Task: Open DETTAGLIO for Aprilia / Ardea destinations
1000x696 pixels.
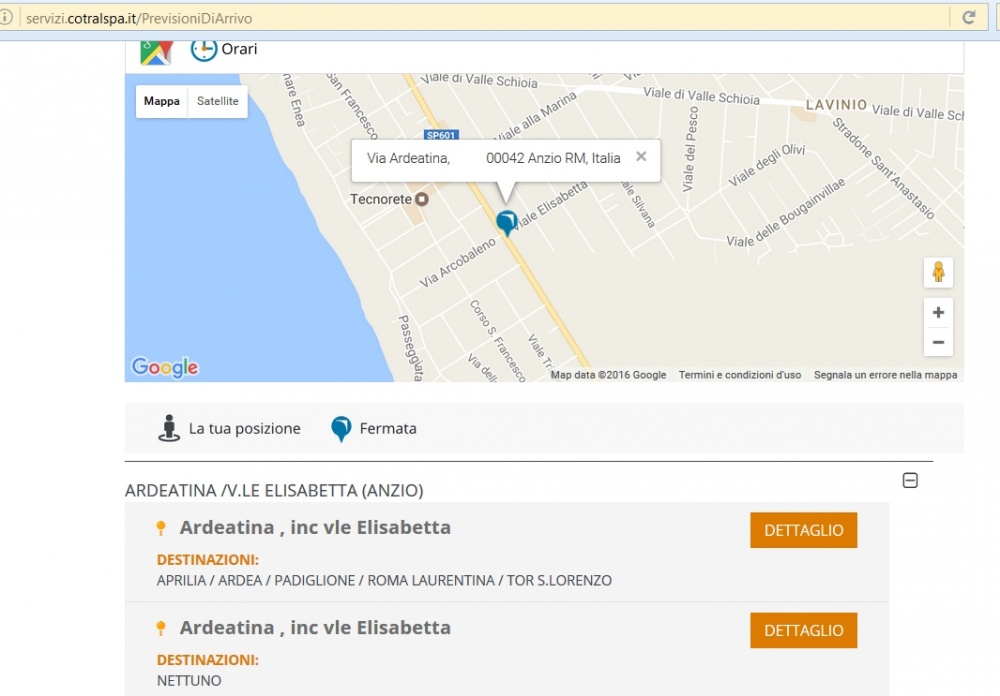Action: (804, 530)
